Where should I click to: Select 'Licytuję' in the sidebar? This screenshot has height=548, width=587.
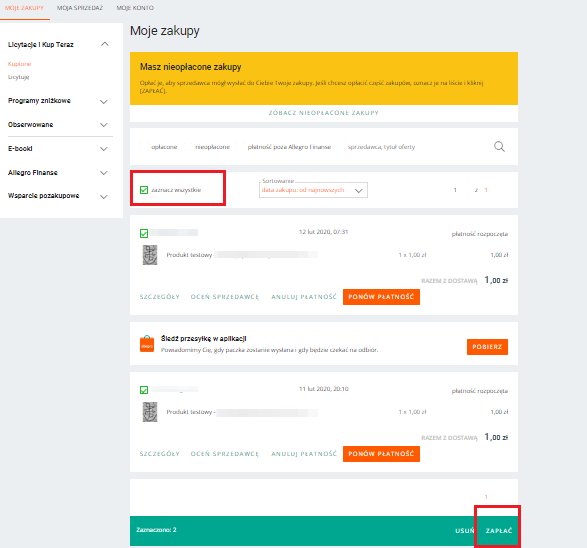click(18, 77)
